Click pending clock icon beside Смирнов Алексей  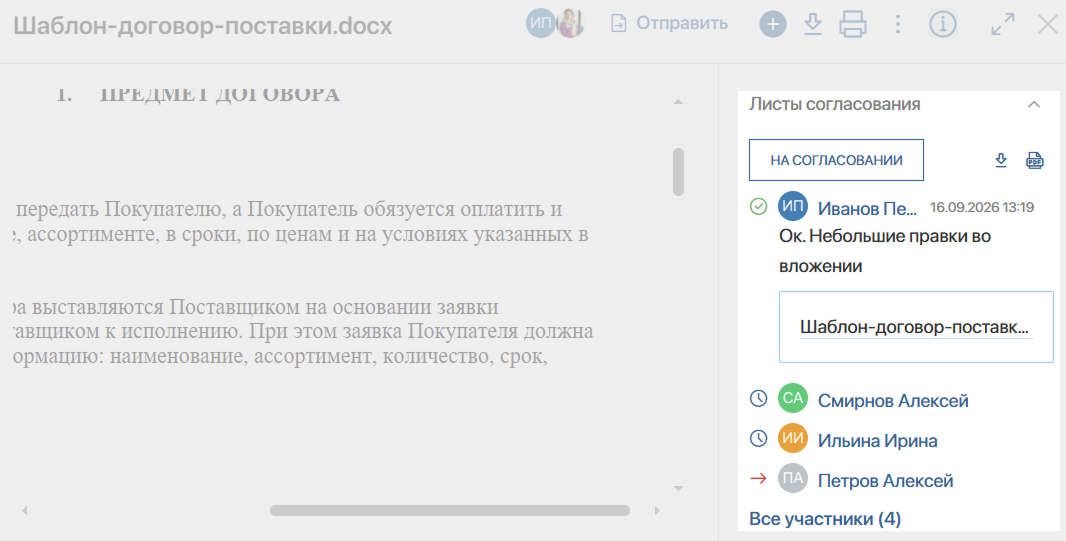tap(758, 398)
